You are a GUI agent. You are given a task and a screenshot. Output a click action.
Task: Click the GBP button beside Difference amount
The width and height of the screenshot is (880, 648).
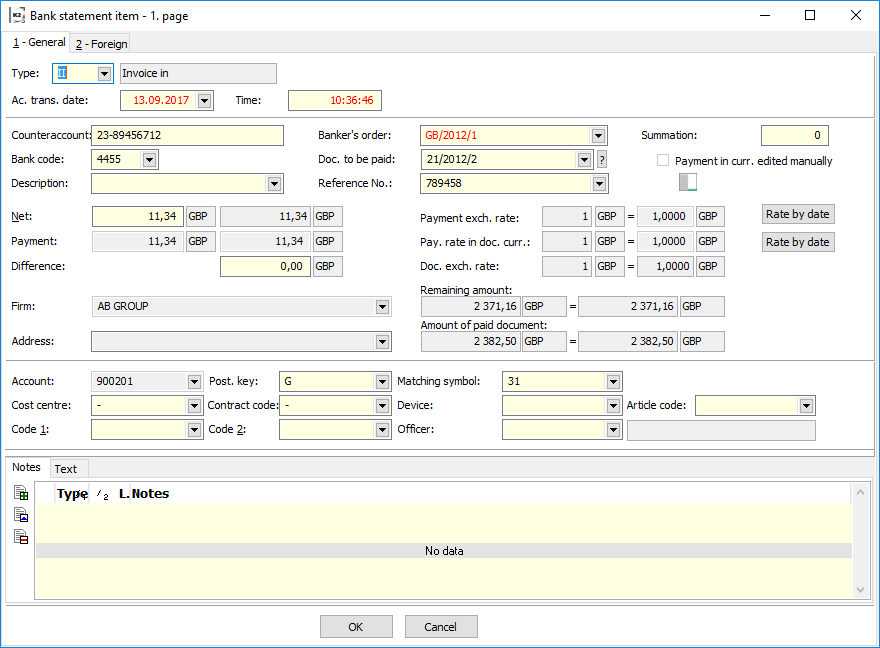327,266
